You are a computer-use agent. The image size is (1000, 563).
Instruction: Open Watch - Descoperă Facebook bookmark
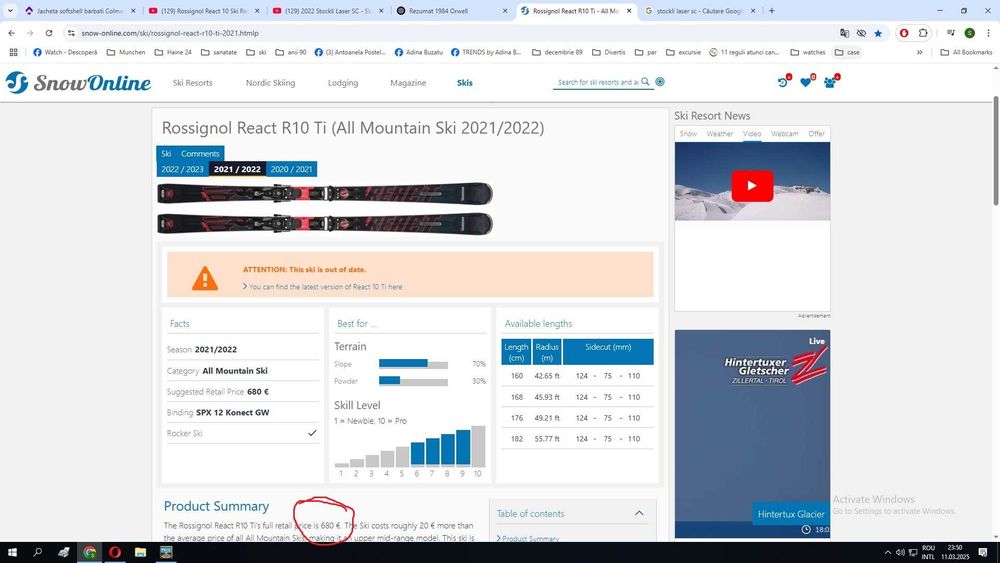65,52
